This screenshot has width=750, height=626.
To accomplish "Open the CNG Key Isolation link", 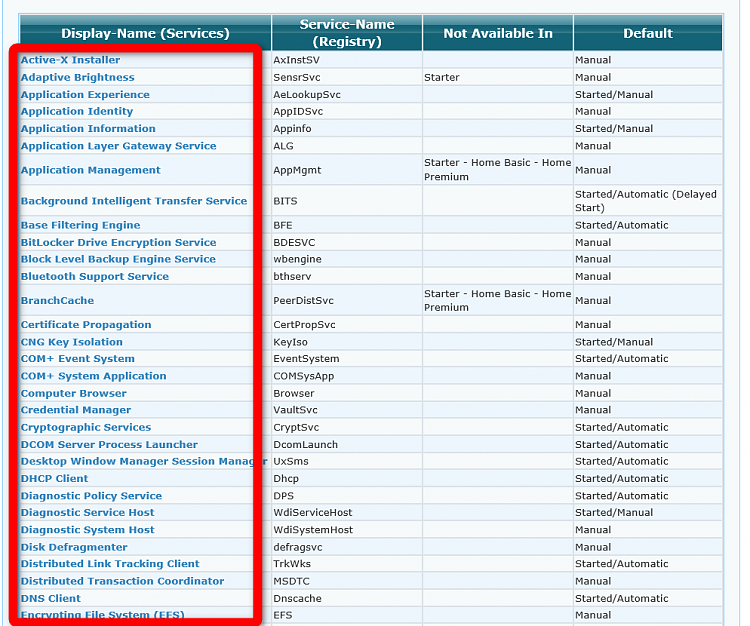I will pos(72,341).
